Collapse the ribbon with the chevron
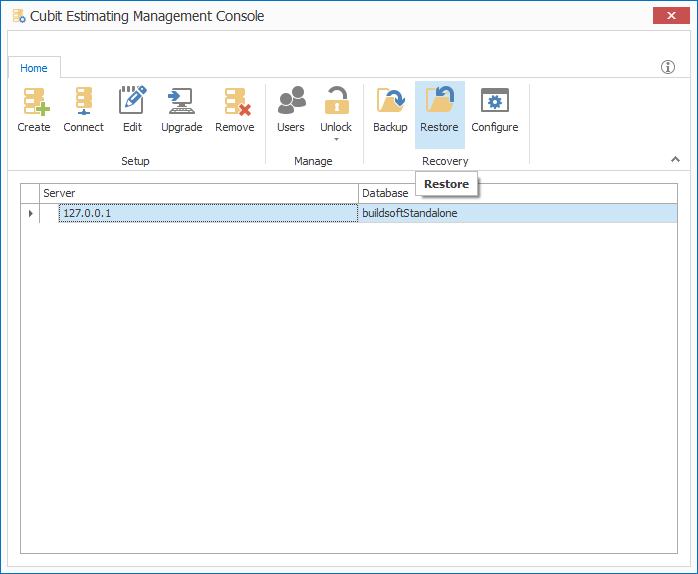The image size is (698, 574). click(675, 159)
